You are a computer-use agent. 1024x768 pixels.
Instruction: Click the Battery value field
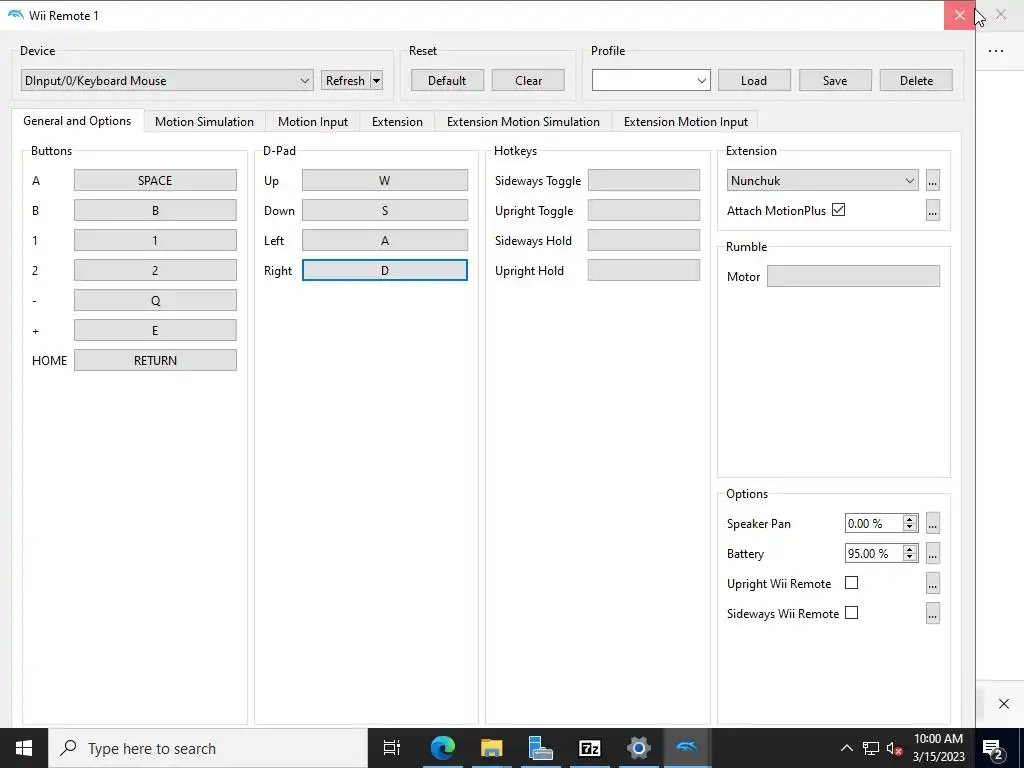click(x=874, y=554)
